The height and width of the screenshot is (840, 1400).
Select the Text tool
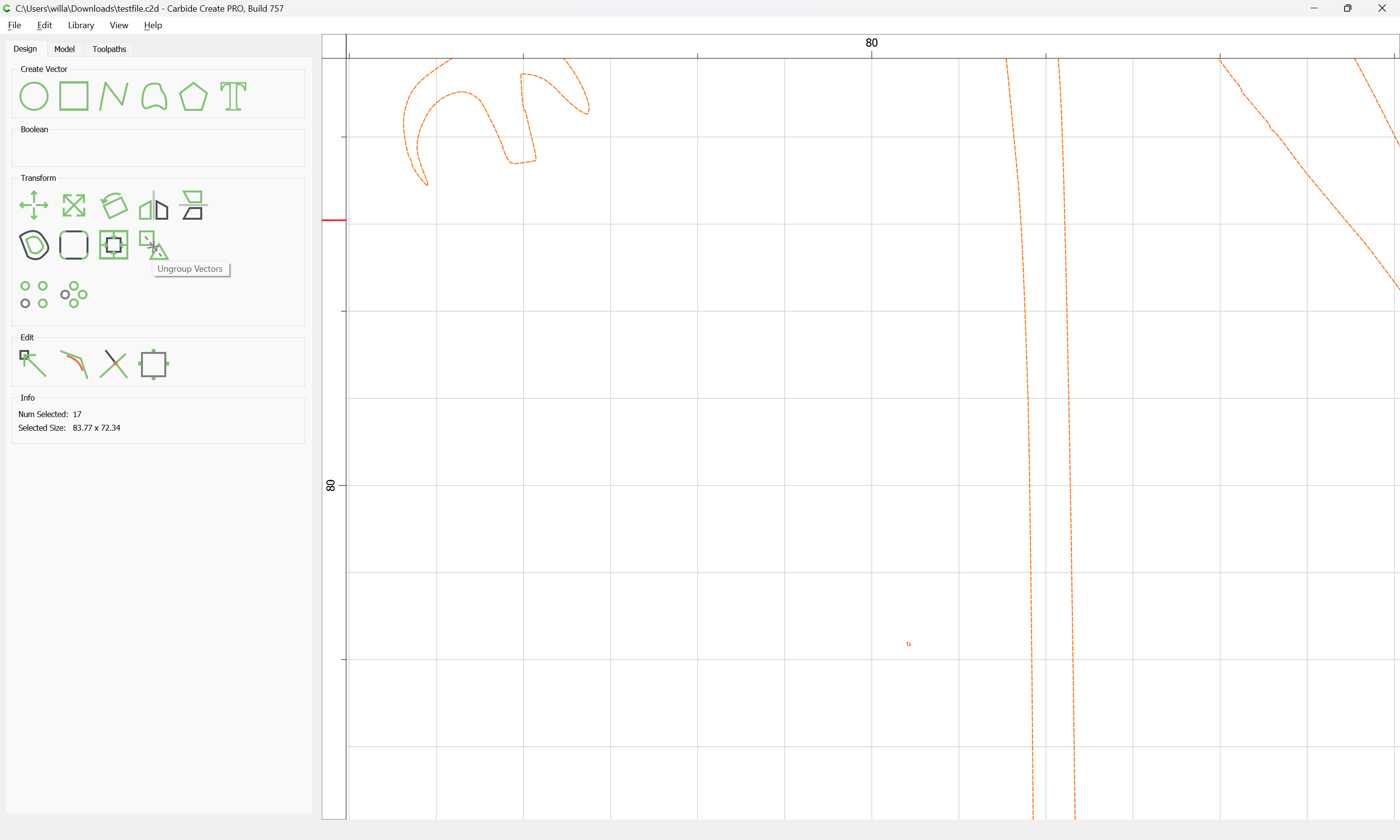(x=233, y=96)
